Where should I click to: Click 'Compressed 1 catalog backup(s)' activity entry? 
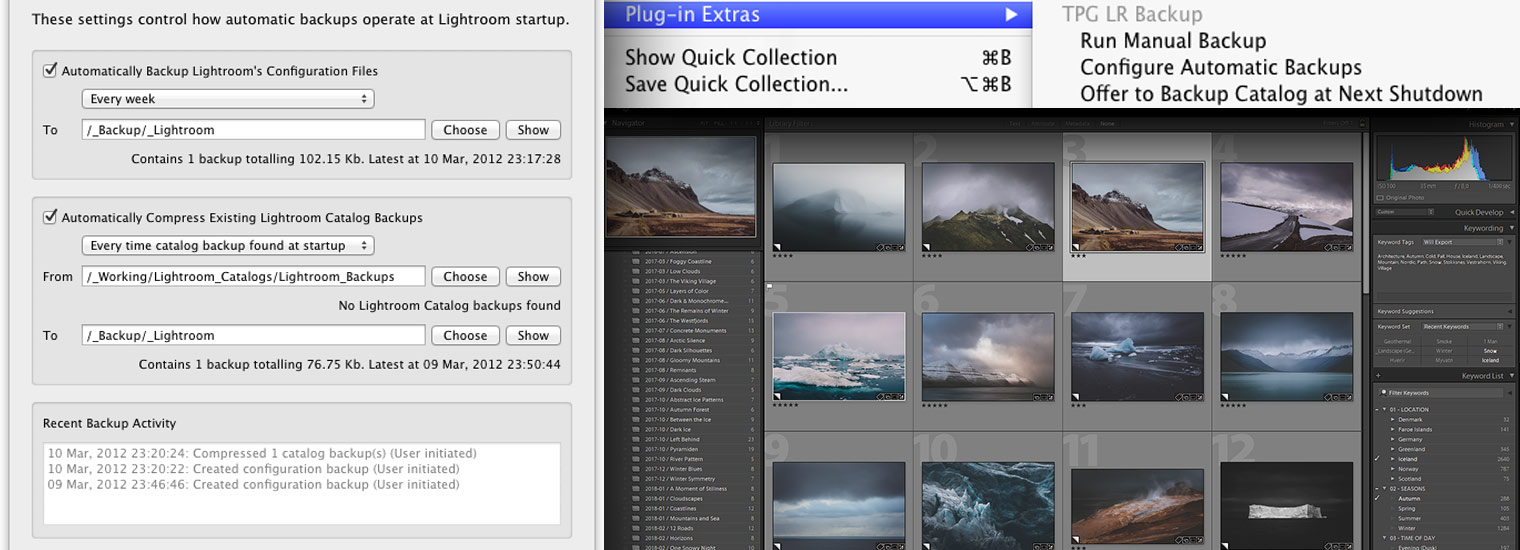click(262, 453)
